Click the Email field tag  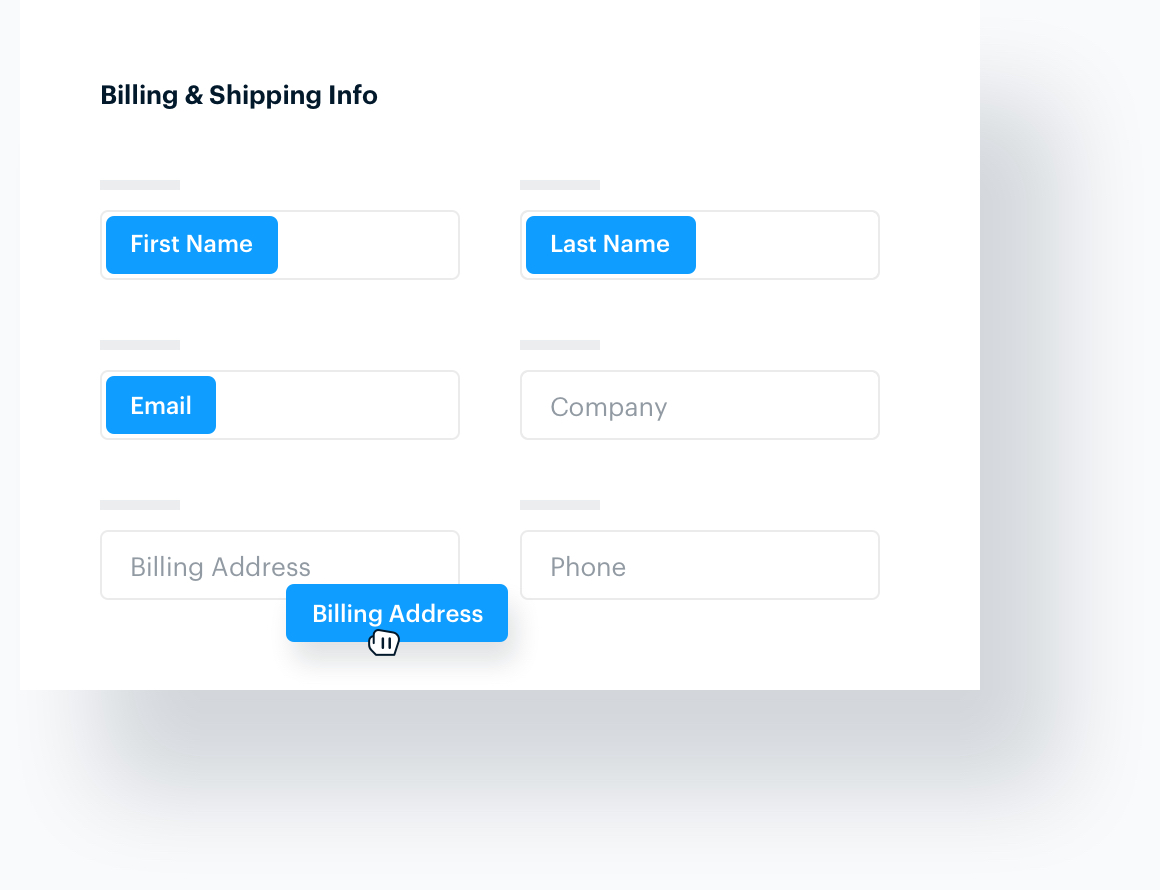160,405
